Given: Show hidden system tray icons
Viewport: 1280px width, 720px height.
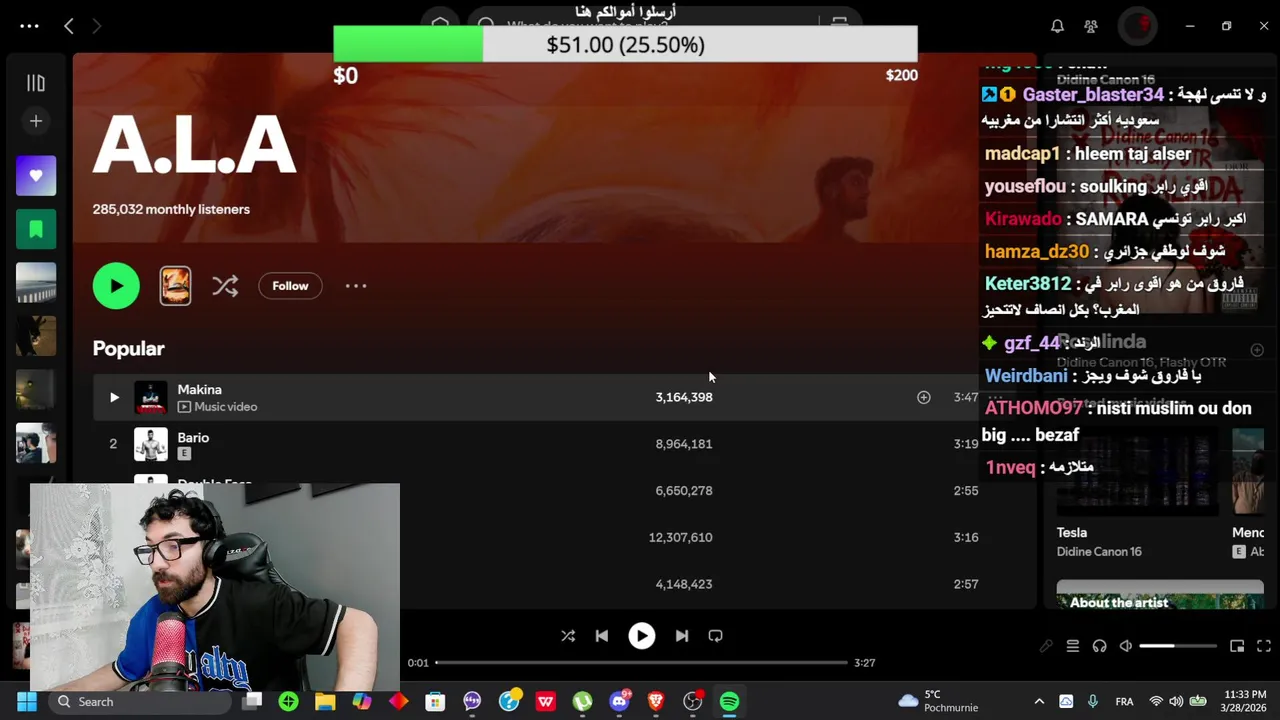Looking at the screenshot, I should [1039, 702].
